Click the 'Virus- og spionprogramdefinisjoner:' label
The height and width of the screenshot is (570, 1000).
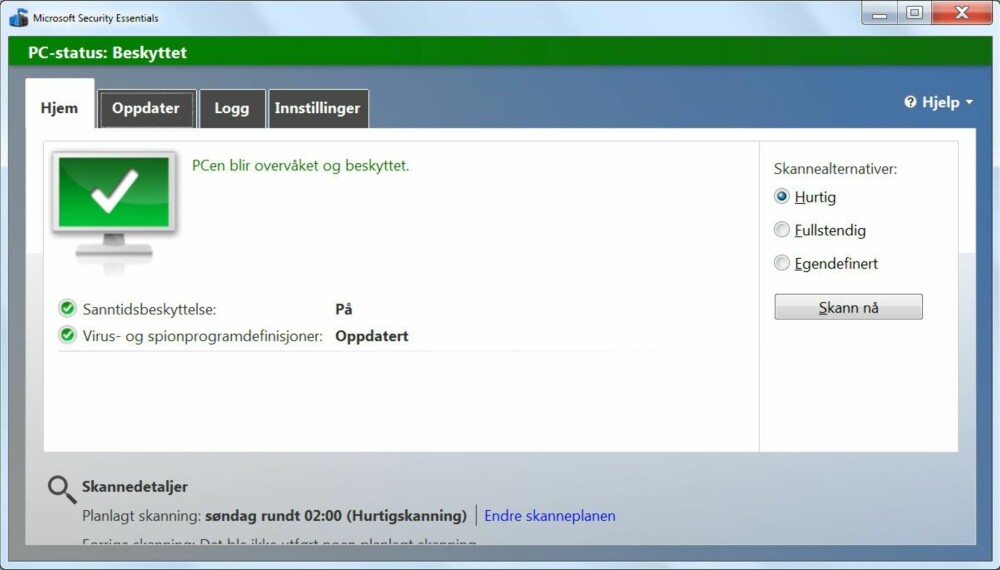pos(203,336)
